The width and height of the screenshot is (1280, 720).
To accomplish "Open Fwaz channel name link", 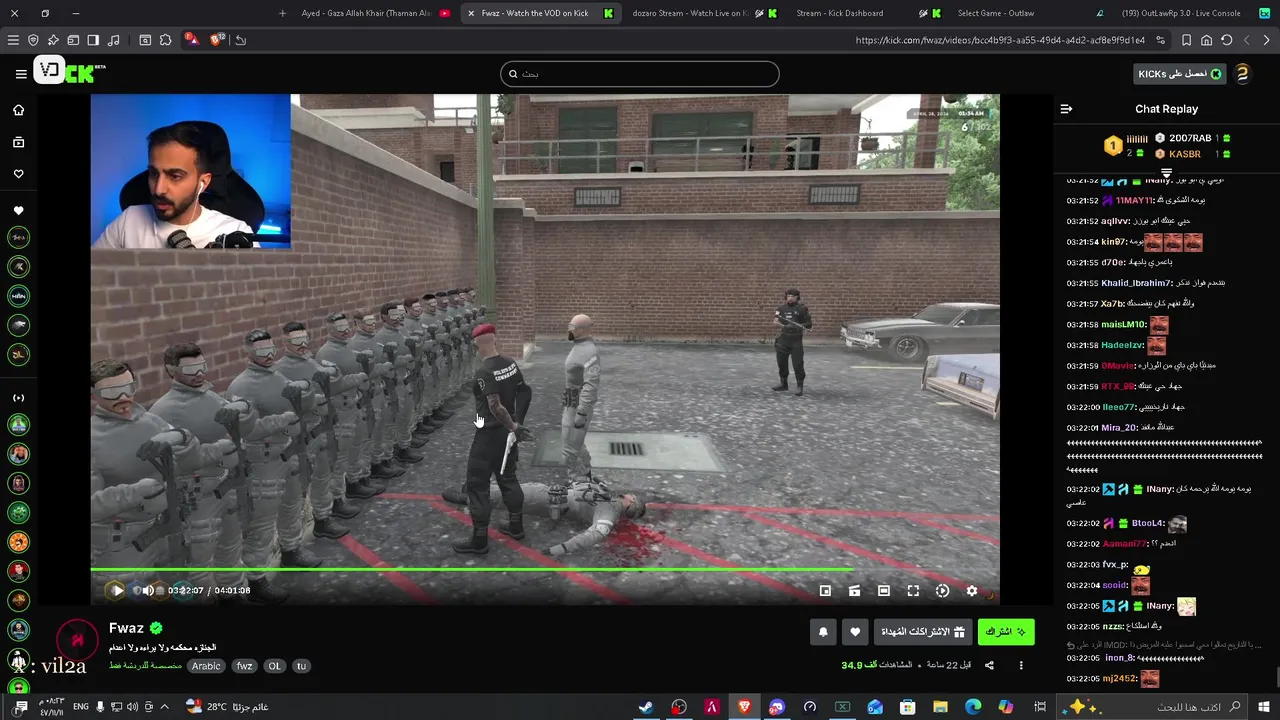I will tap(126, 628).
